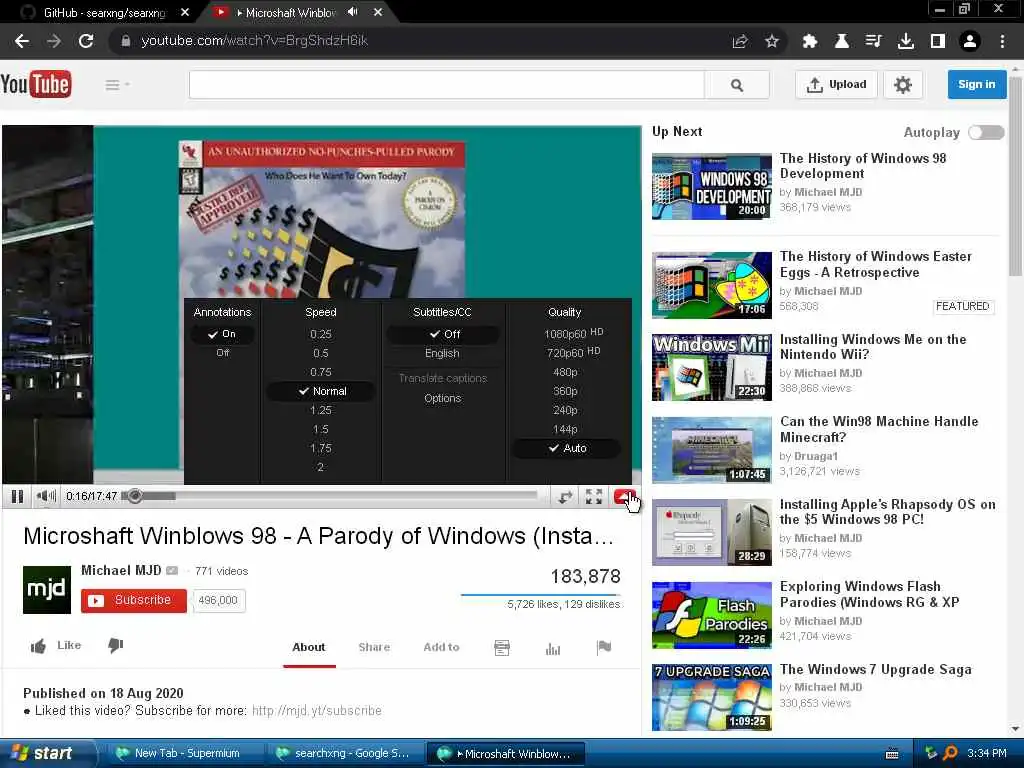
Task: Go back with browser back arrow
Action: coord(22,41)
